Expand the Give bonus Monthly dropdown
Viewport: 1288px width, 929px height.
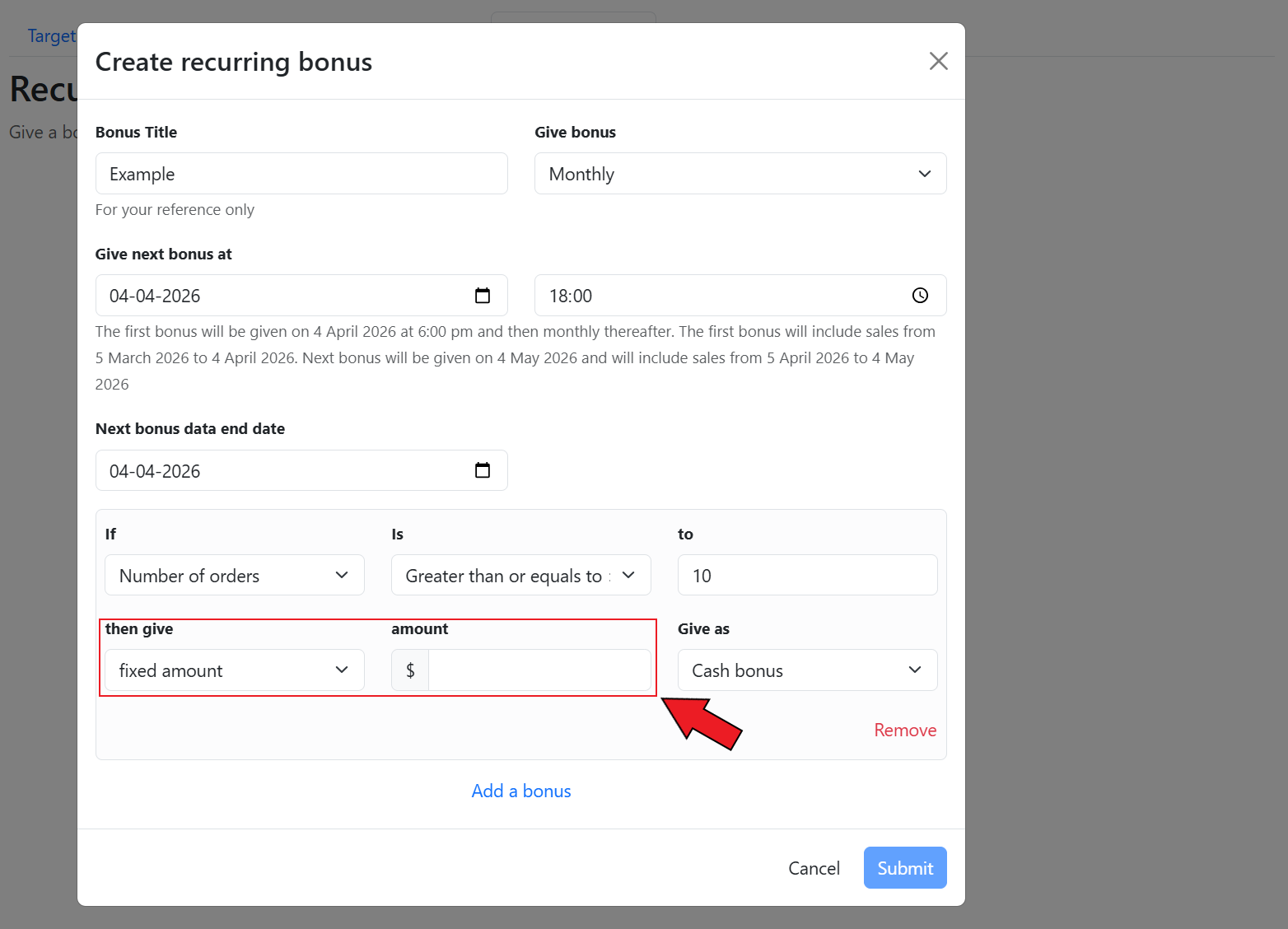pyautogui.click(x=740, y=174)
